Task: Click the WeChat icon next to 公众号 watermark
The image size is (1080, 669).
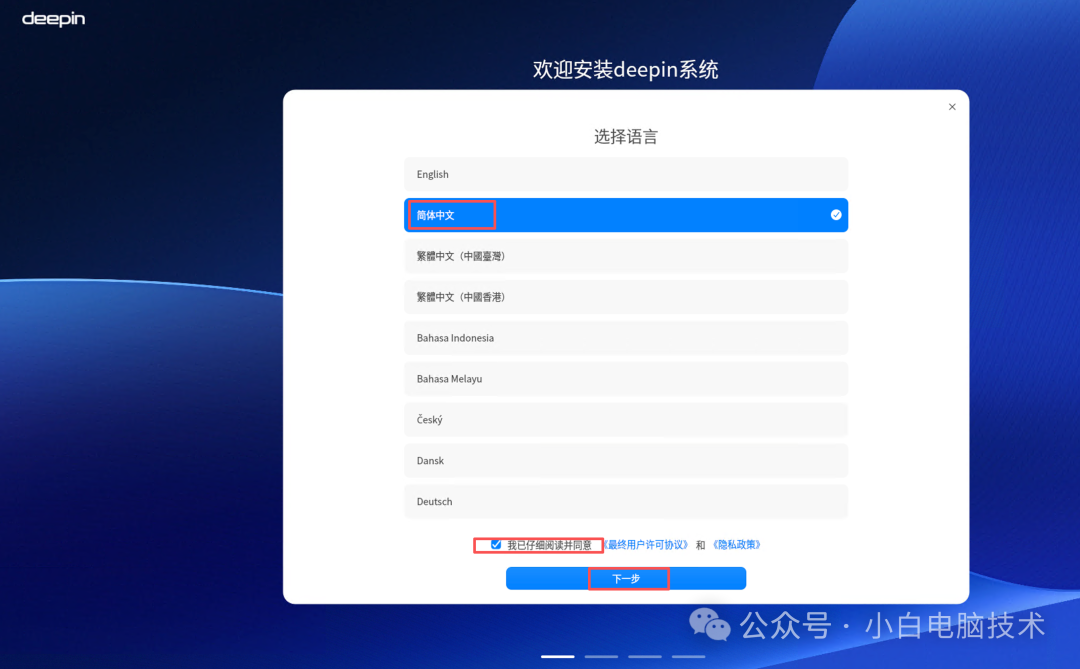Action: [x=710, y=625]
